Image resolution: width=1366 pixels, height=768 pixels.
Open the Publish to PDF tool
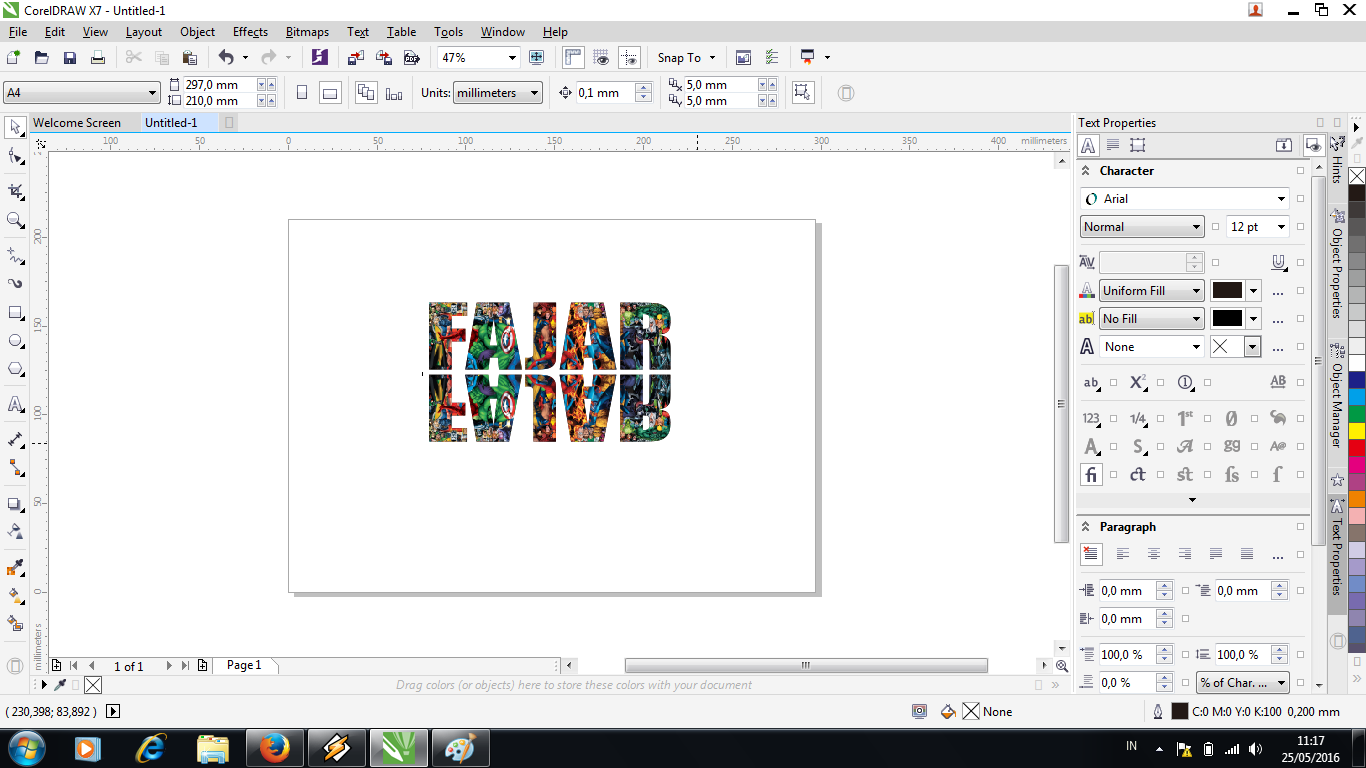coord(413,57)
